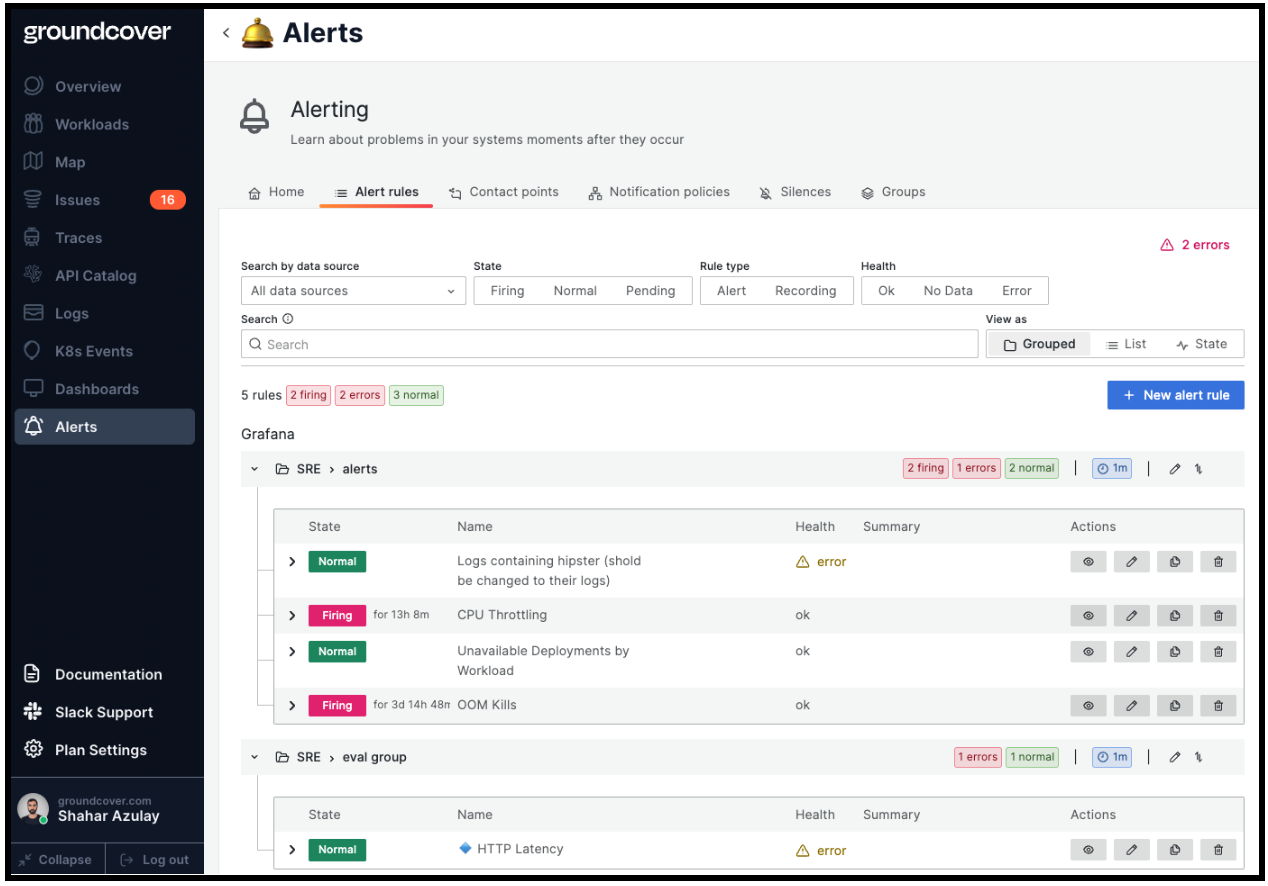Edit the SRE alerts group settings
Screen dimensions: 1268x886
coord(1174,468)
